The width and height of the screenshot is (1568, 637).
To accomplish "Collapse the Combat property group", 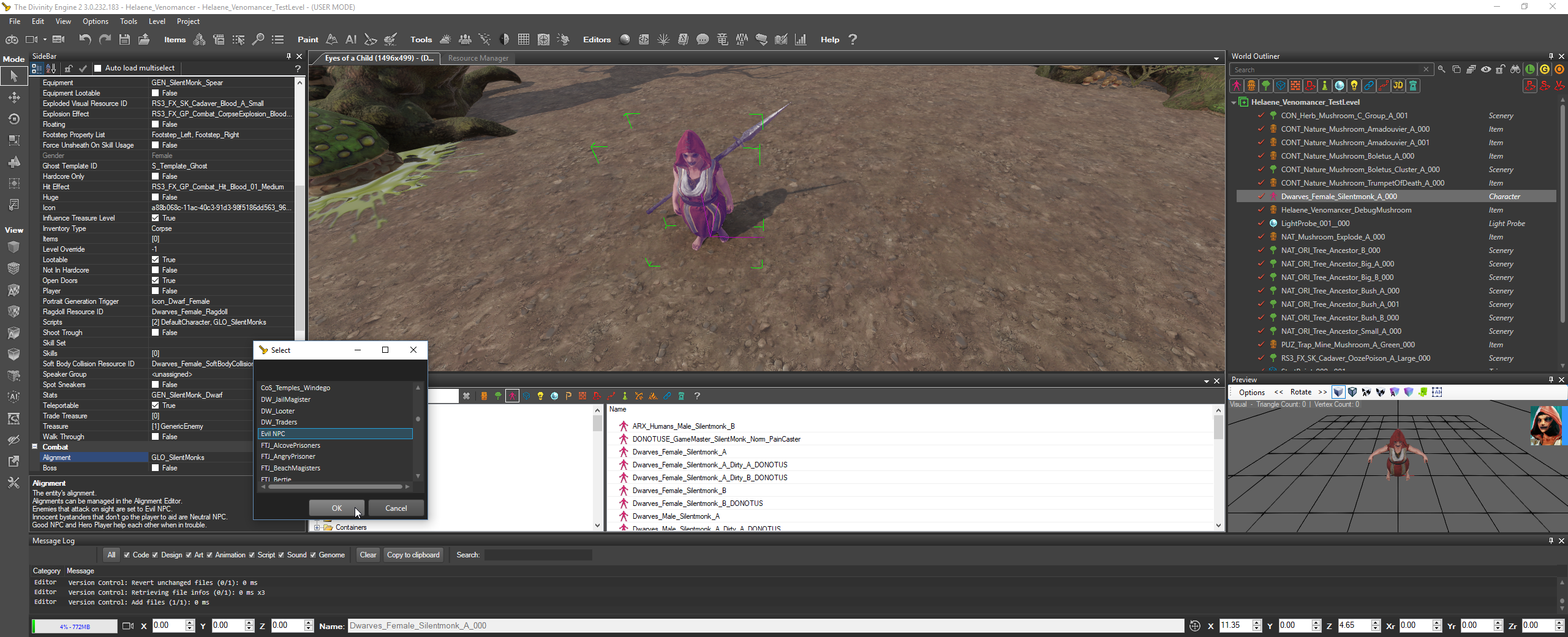I will pos(35,447).
